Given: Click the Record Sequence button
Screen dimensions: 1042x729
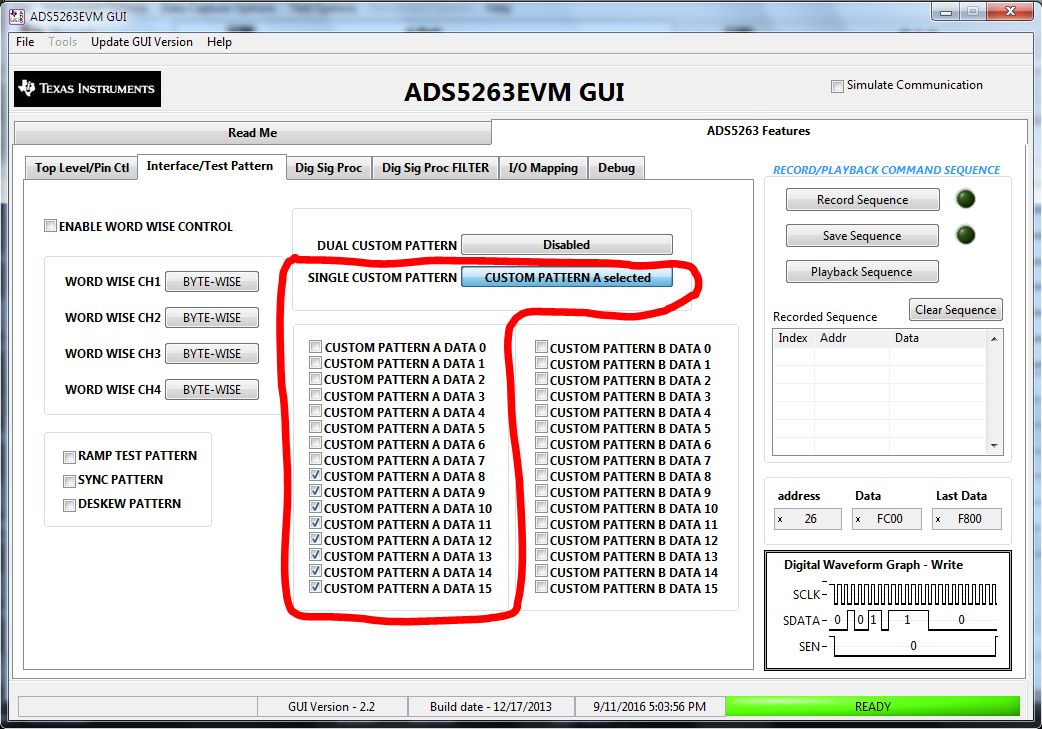Looking at the screenshot, I should 863,200.
